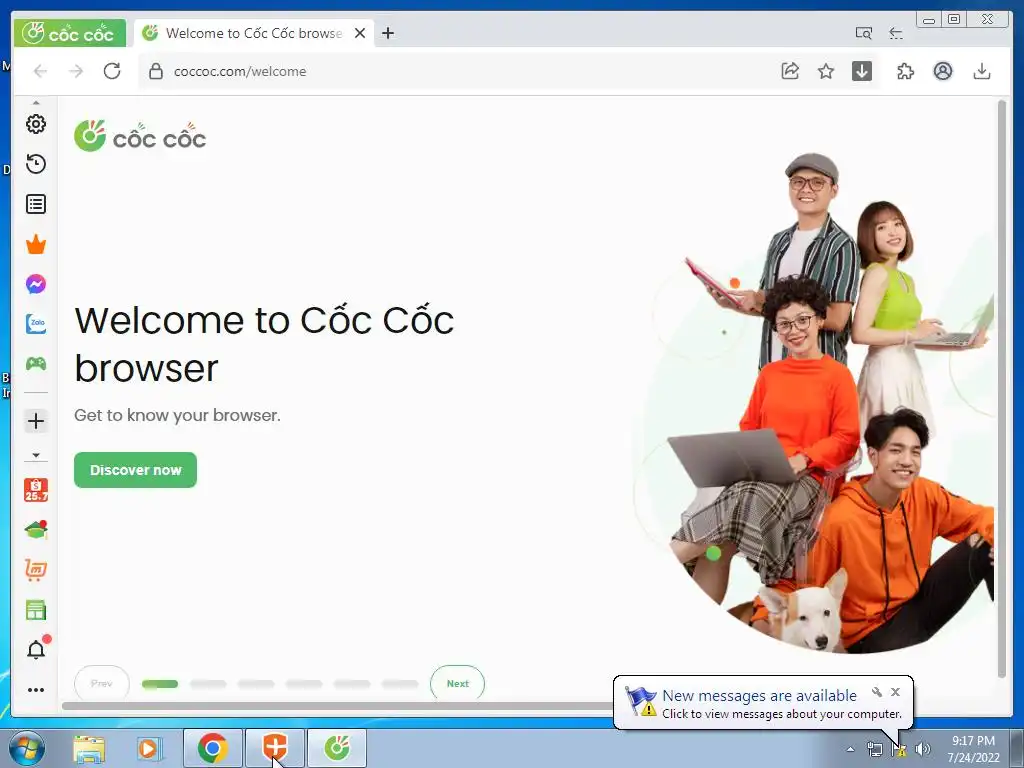
Task: Open Action Center flag tray icon
Action: [x=899, y=749]
